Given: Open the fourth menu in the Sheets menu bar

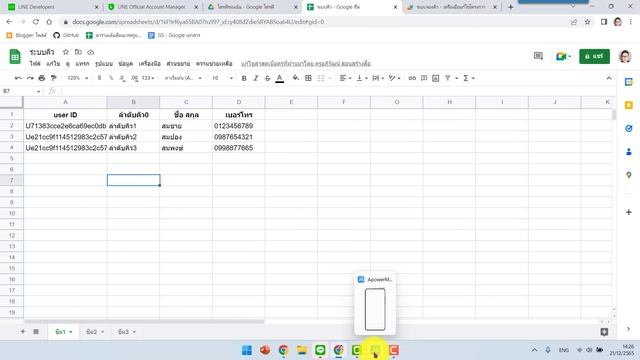Looking at the screenshot, I should (82, 64).
